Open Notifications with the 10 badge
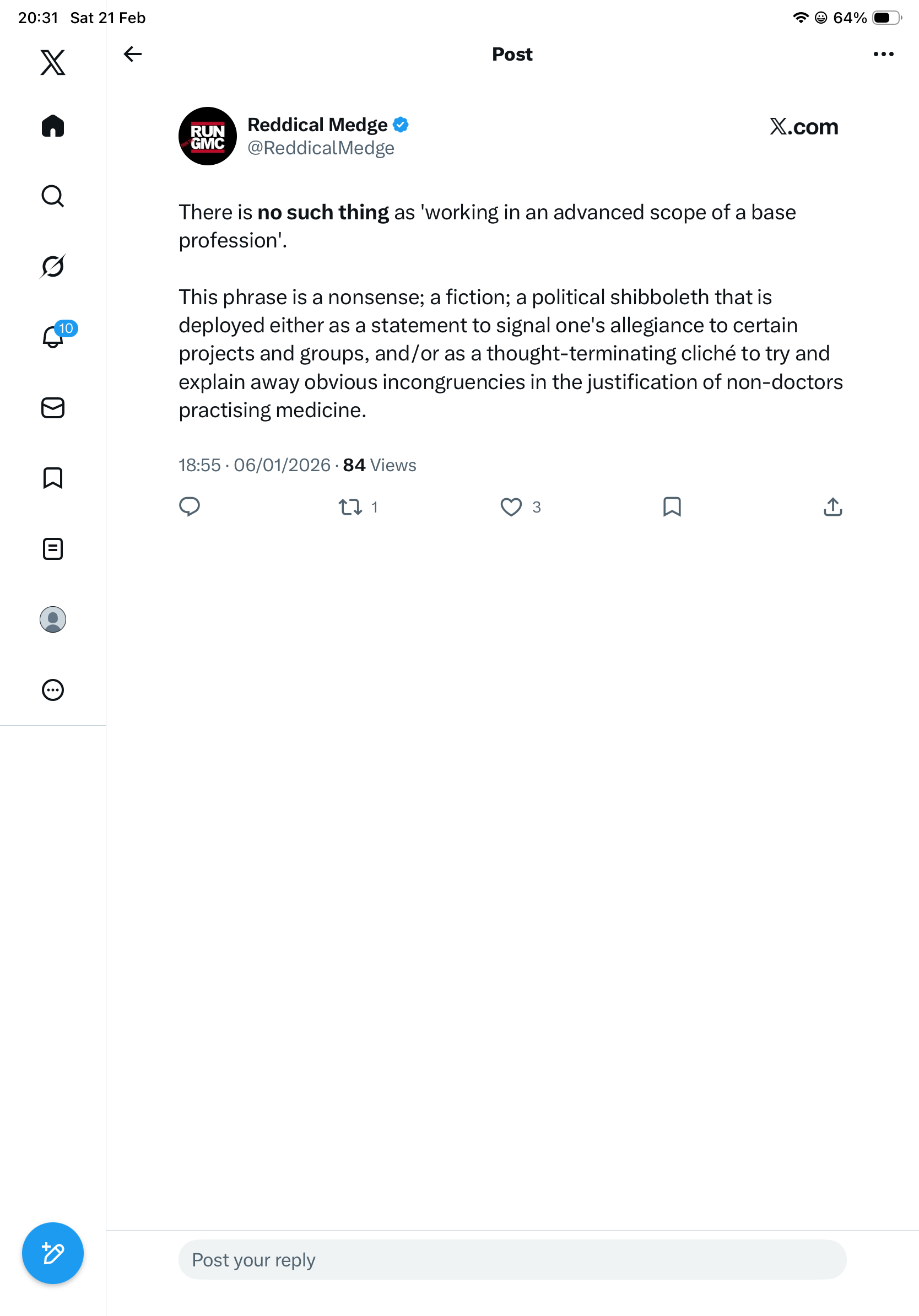919x1316 pixels. click(x=54, y=337)
